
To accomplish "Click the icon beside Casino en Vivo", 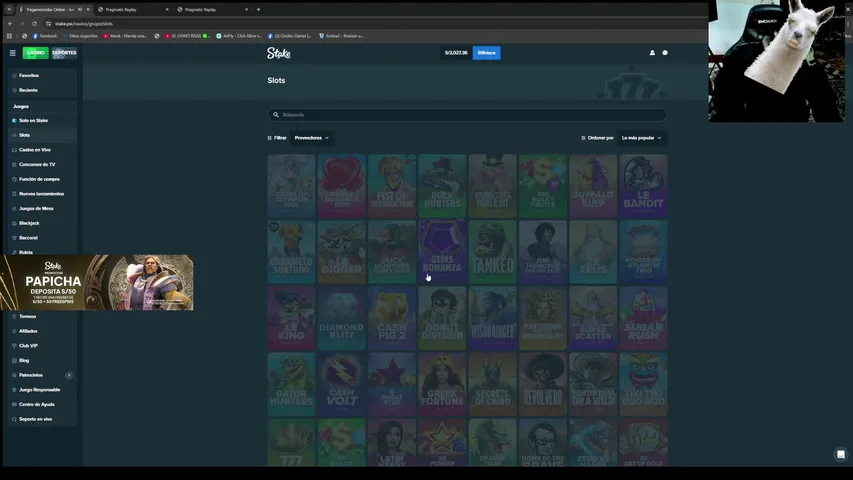I will (14, 150).
